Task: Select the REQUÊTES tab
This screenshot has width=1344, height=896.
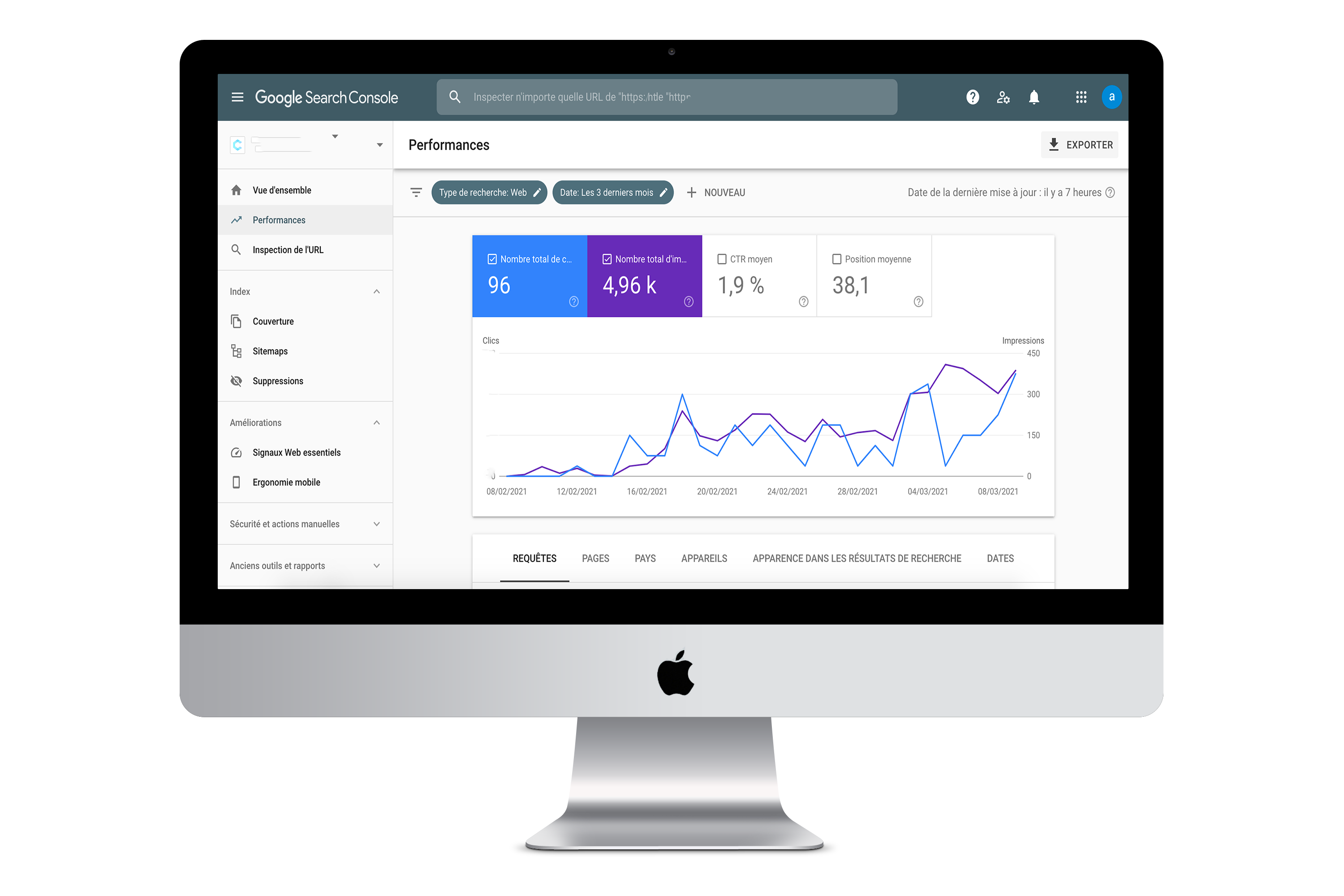Action: click(534, 558)
